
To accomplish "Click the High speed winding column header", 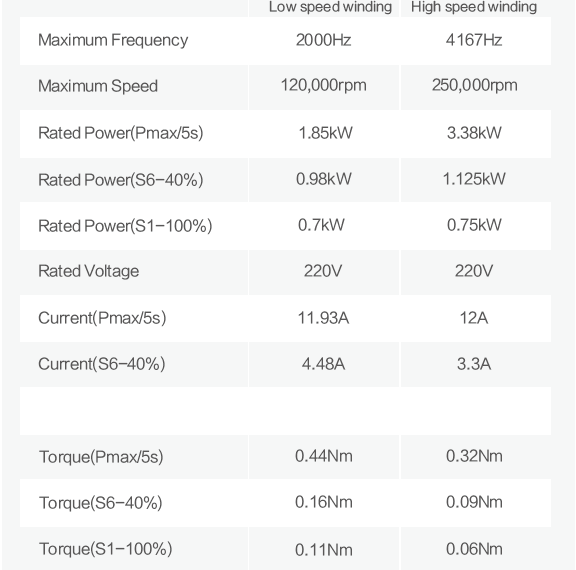I will 474,7.
